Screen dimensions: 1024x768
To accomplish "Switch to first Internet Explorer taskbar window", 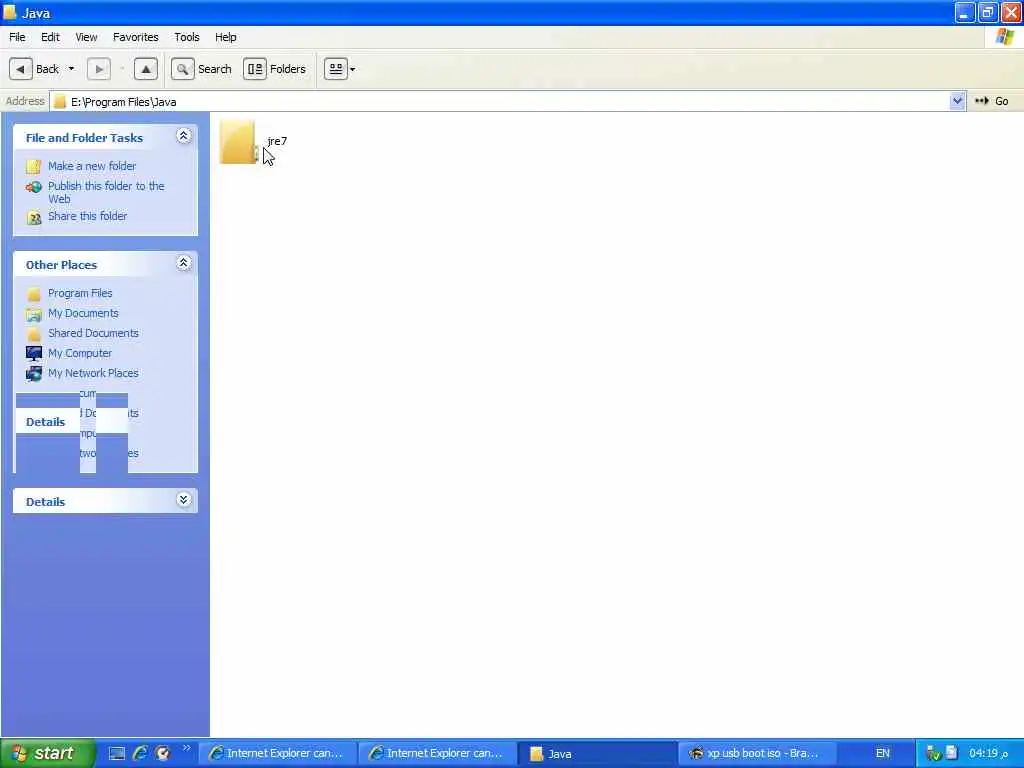I will pyautogui.click(x=277, y=753).
